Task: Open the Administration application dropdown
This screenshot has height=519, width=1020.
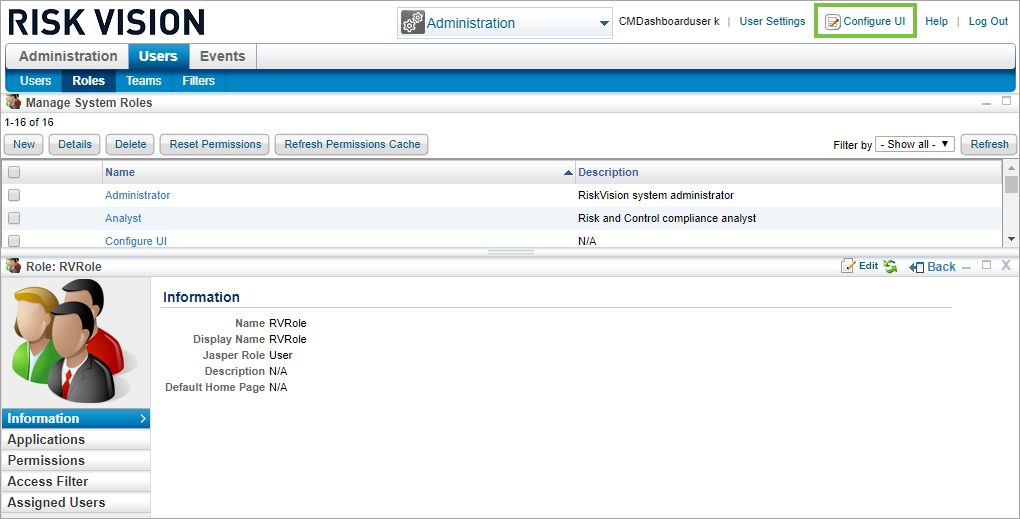Action: coord(505,23)
